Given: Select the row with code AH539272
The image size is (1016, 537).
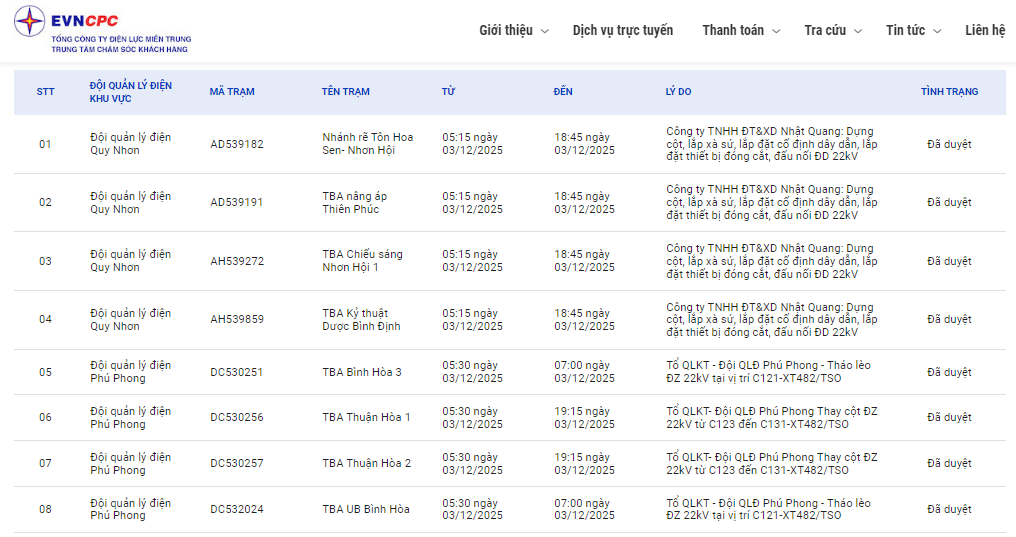Looking at the screenshot, I should point(237,261).
